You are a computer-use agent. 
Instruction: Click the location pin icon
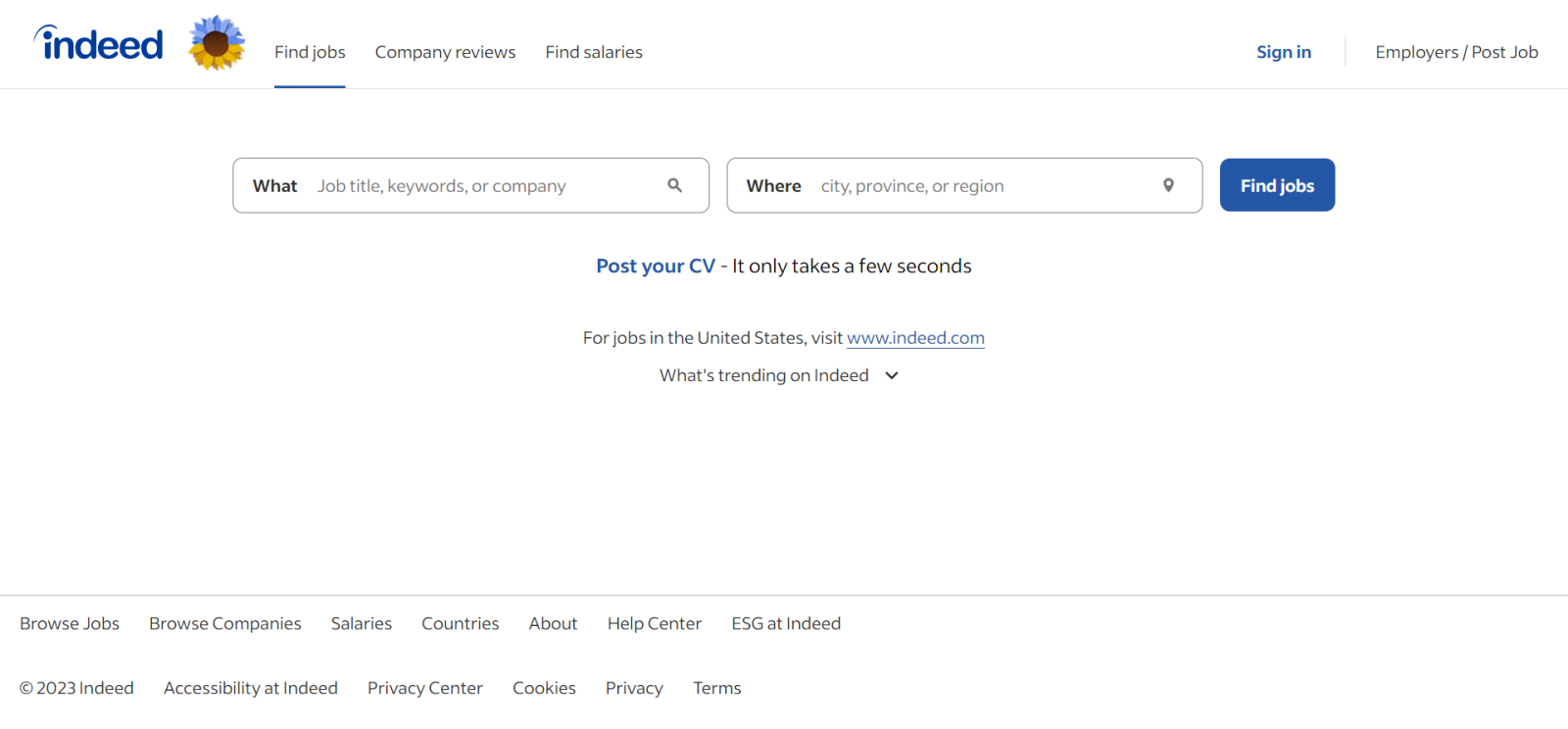(x=1168, y=185)
